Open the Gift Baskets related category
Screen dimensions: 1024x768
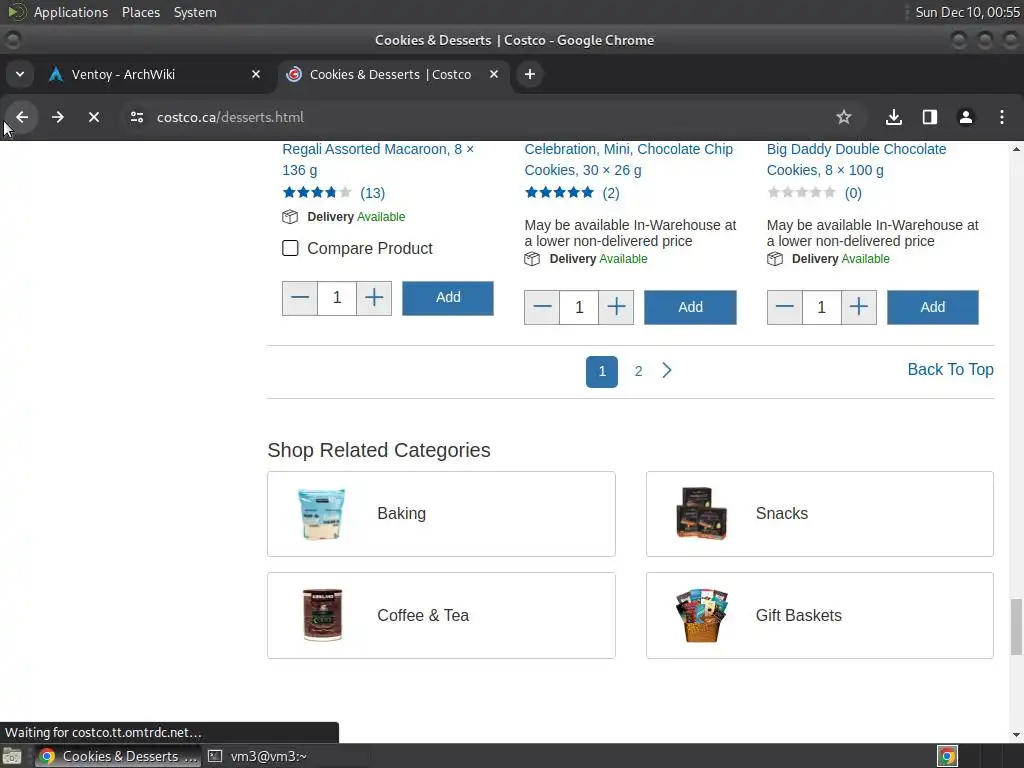820,616
